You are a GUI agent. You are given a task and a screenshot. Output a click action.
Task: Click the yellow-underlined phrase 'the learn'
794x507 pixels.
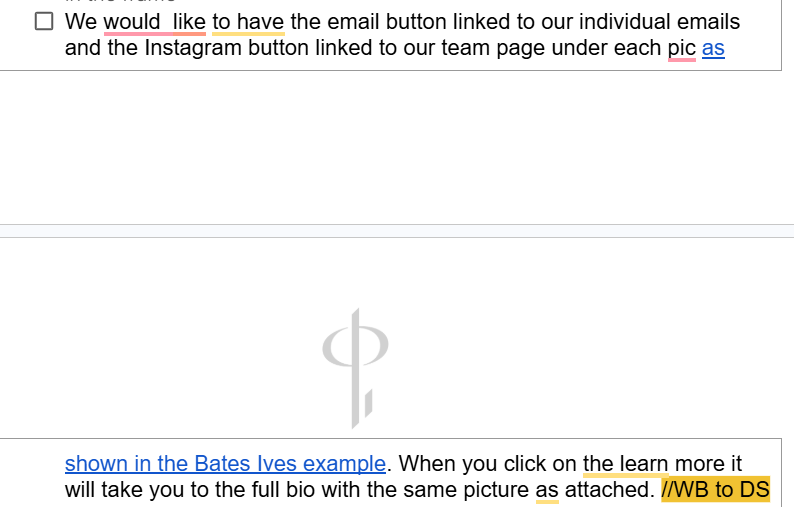625,464
